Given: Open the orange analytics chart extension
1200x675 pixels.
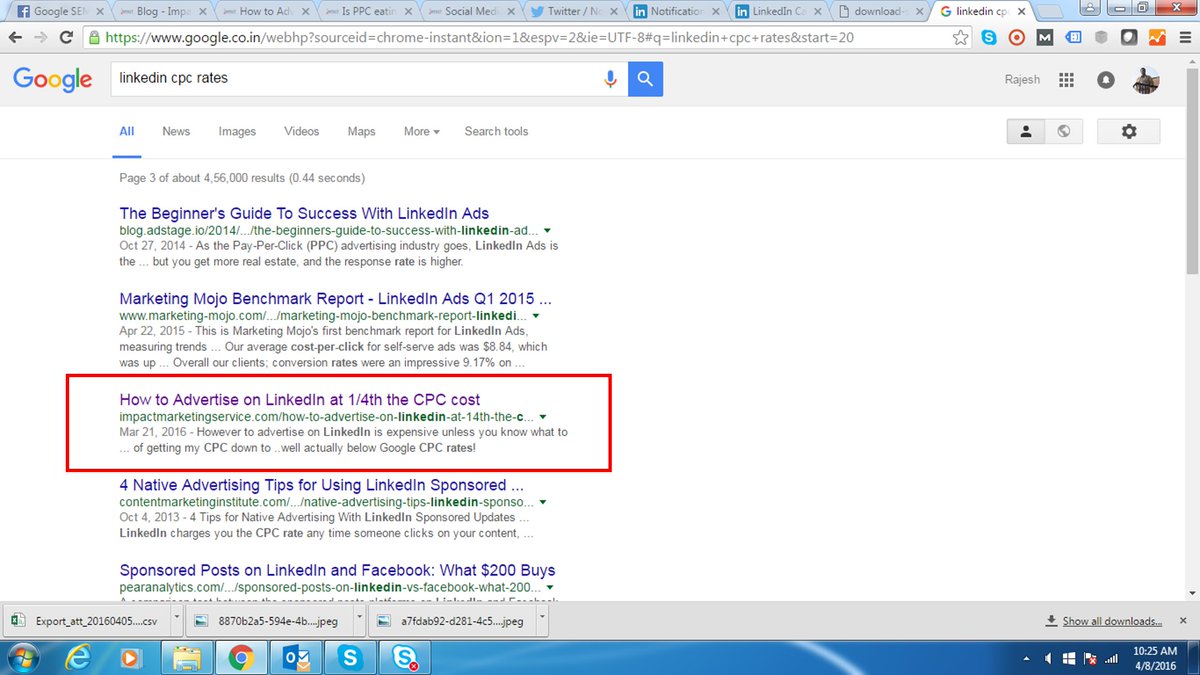Looking at the screenshot, I should tap(1156, 37).
